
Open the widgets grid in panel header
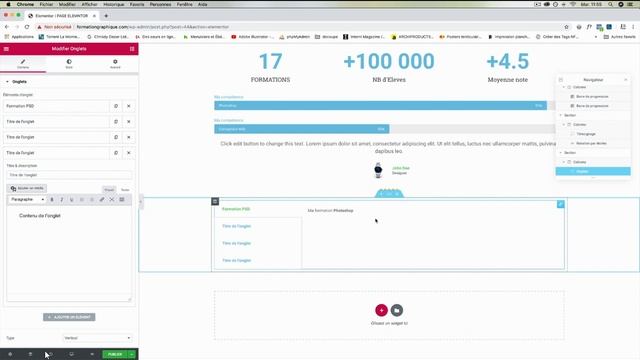click(x=132, y=49)
